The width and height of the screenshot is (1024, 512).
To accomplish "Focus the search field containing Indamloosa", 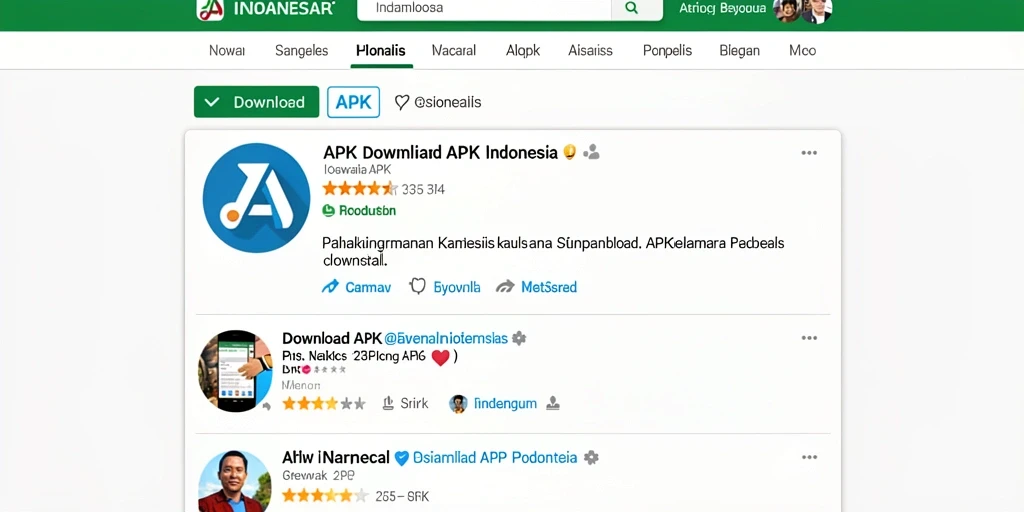I will 484,8.
